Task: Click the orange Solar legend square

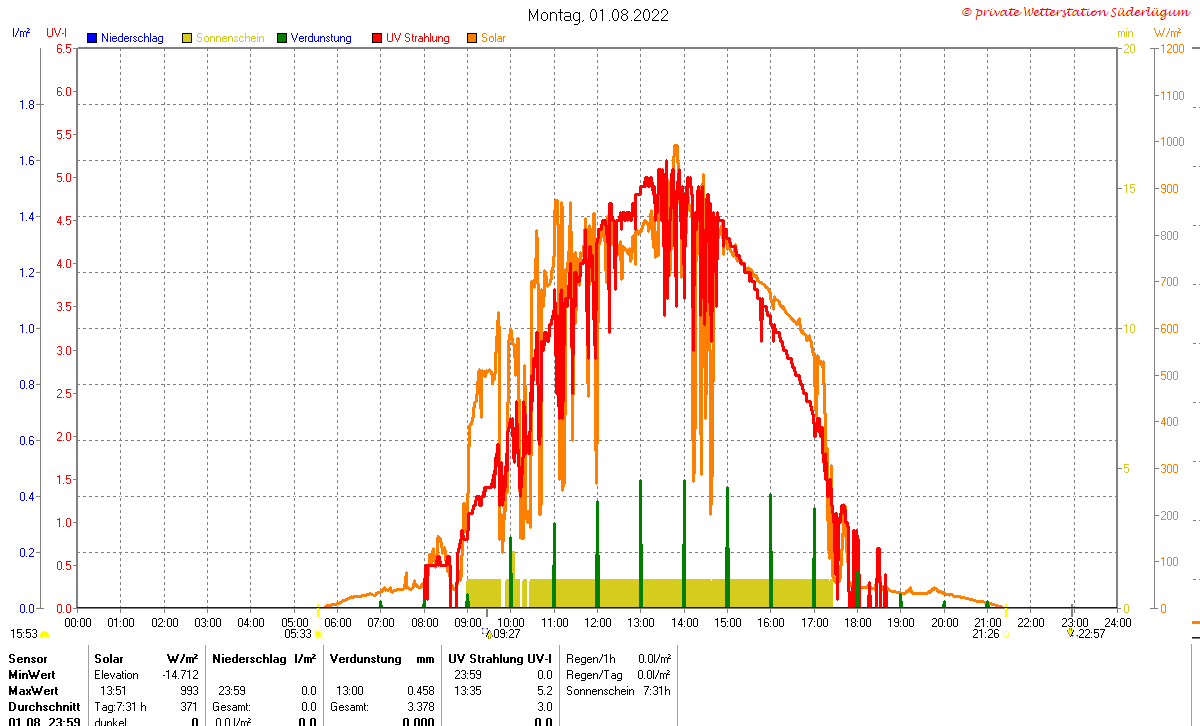Action: (x=472, y=38)
